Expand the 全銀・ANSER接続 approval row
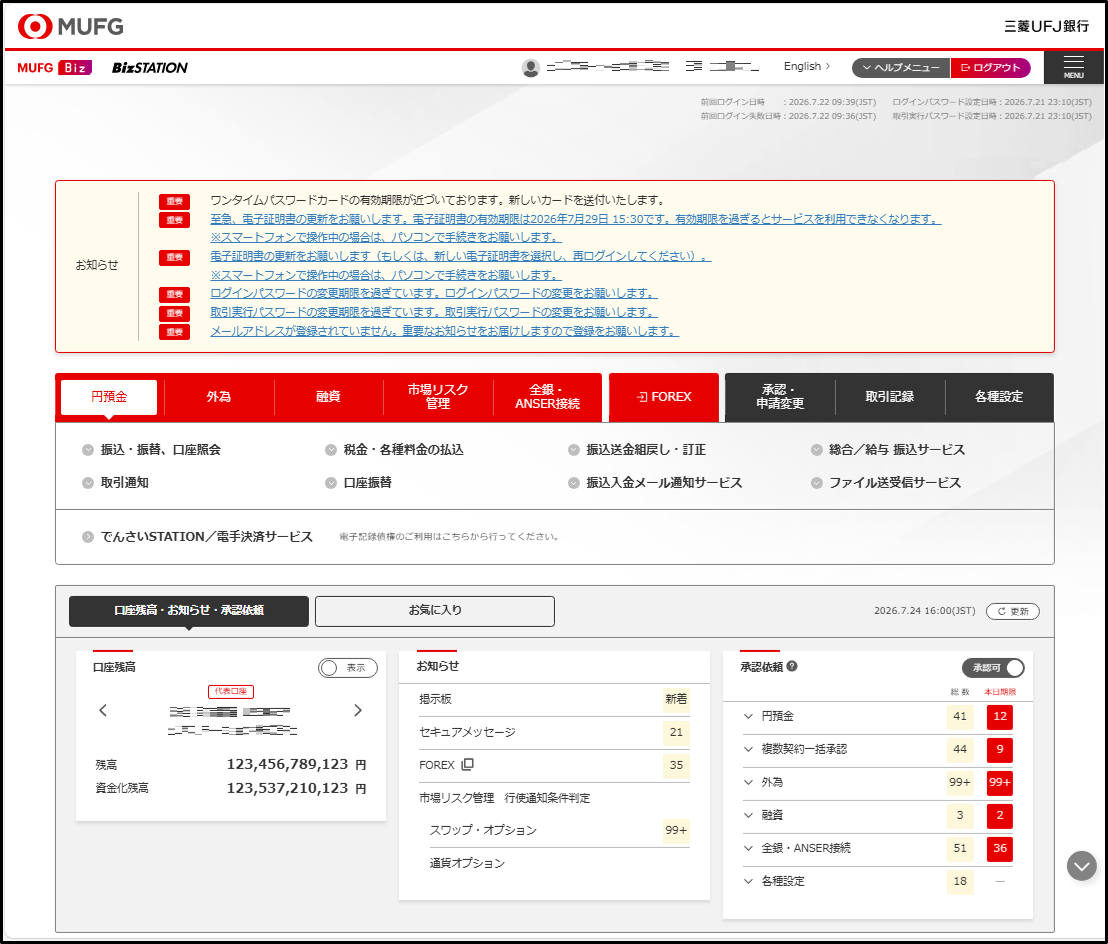This screenshot has height=944, width=1108. pos(748,848)
